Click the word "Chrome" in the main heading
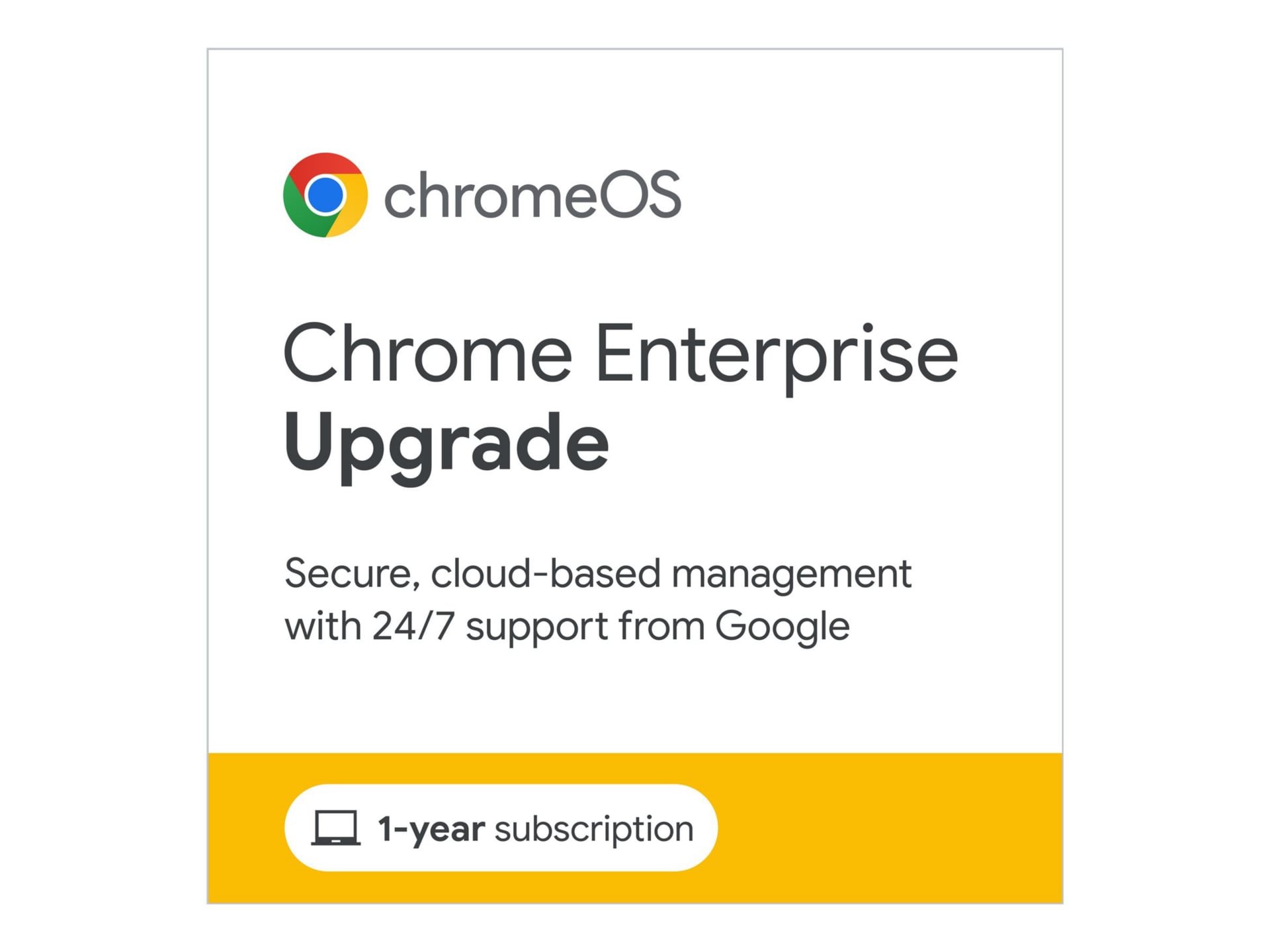This screenshot has width=1270, height=952. (x=427, y=353)
